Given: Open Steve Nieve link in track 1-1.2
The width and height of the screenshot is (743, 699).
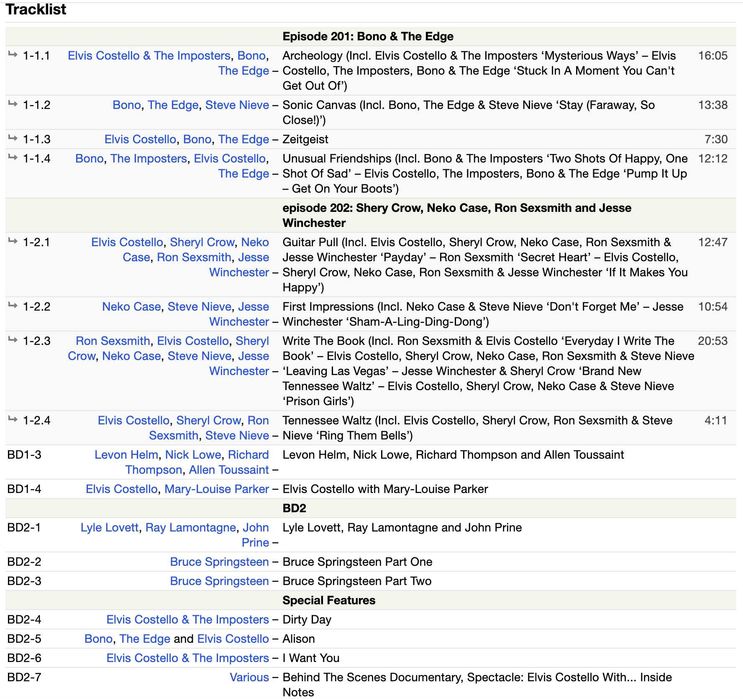Looking at the screenshot, I should (237, 105).
